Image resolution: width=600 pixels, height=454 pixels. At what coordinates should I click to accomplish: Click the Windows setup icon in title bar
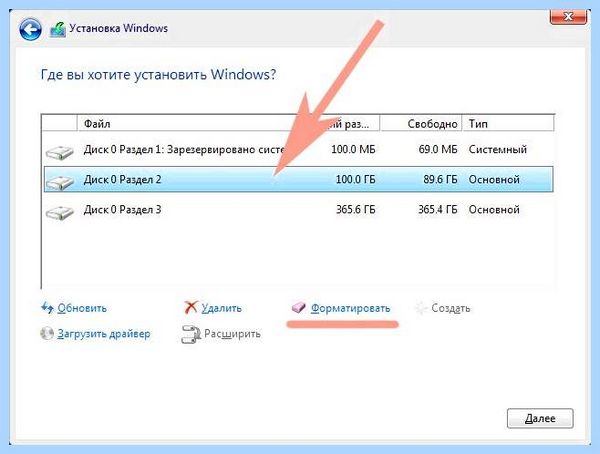point(58,29)
